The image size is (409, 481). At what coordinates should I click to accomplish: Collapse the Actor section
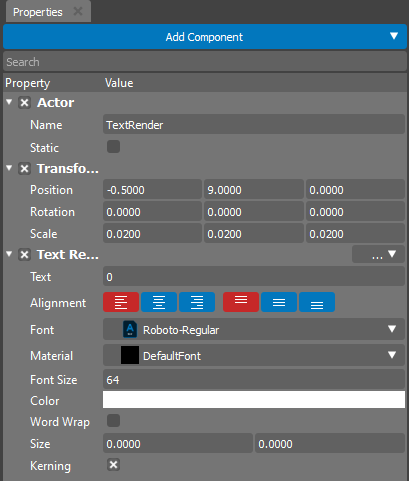point(9,102)
